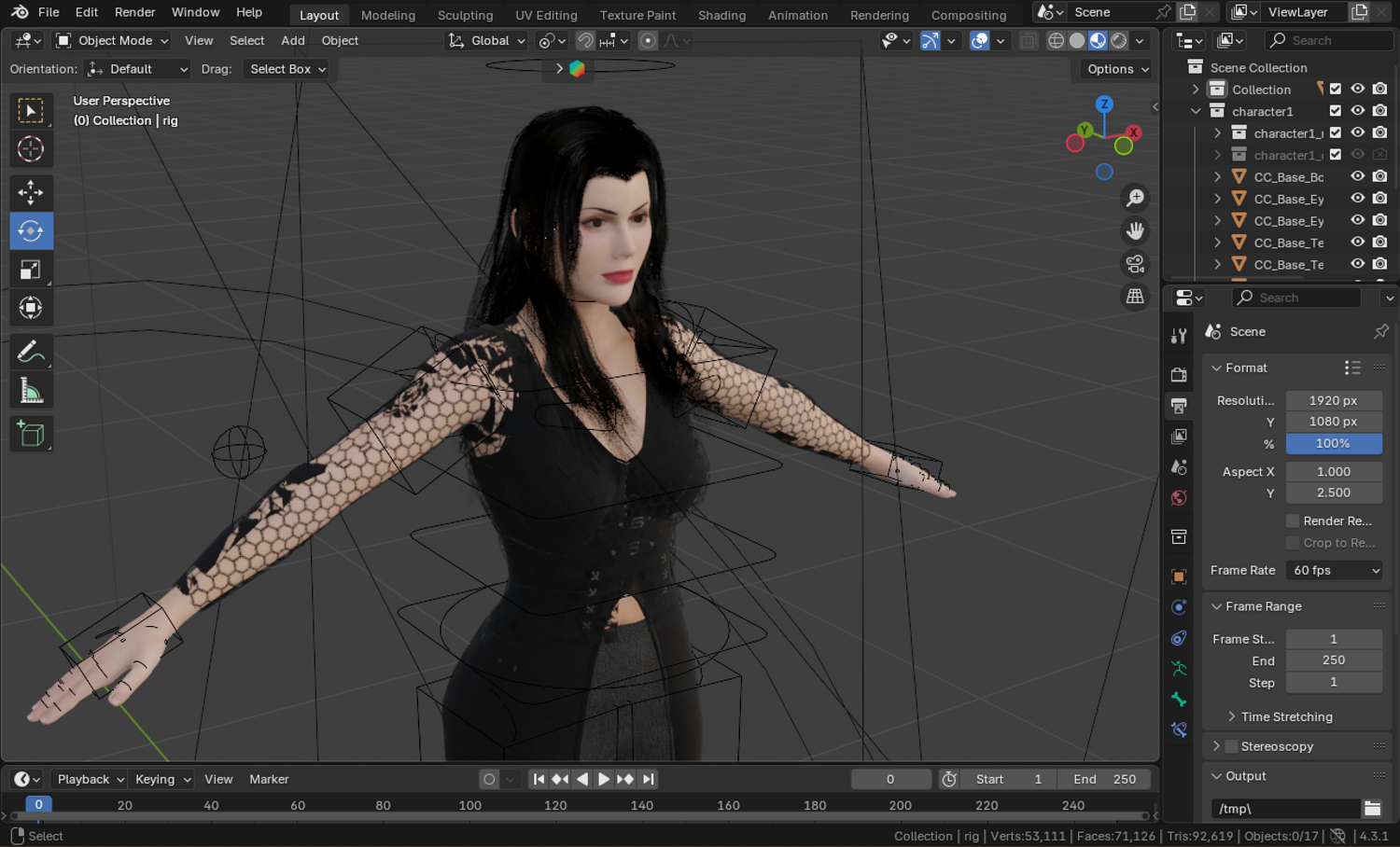Jump to the timeline end frame
This screenshot has height=847, width=1400.
[648, 779]
